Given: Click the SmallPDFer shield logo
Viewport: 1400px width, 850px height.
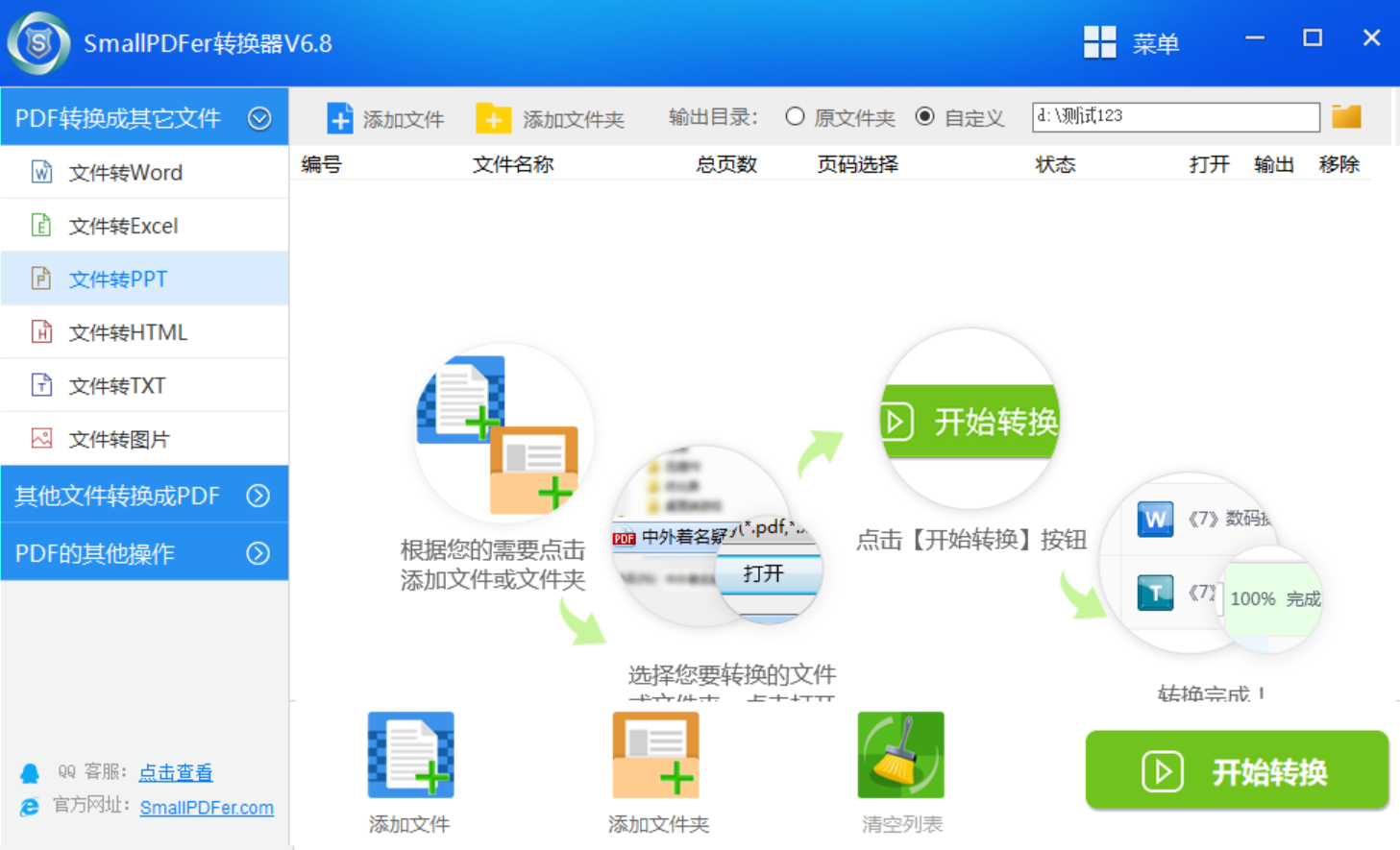Looking at the screenshot, I should [38, 43].
